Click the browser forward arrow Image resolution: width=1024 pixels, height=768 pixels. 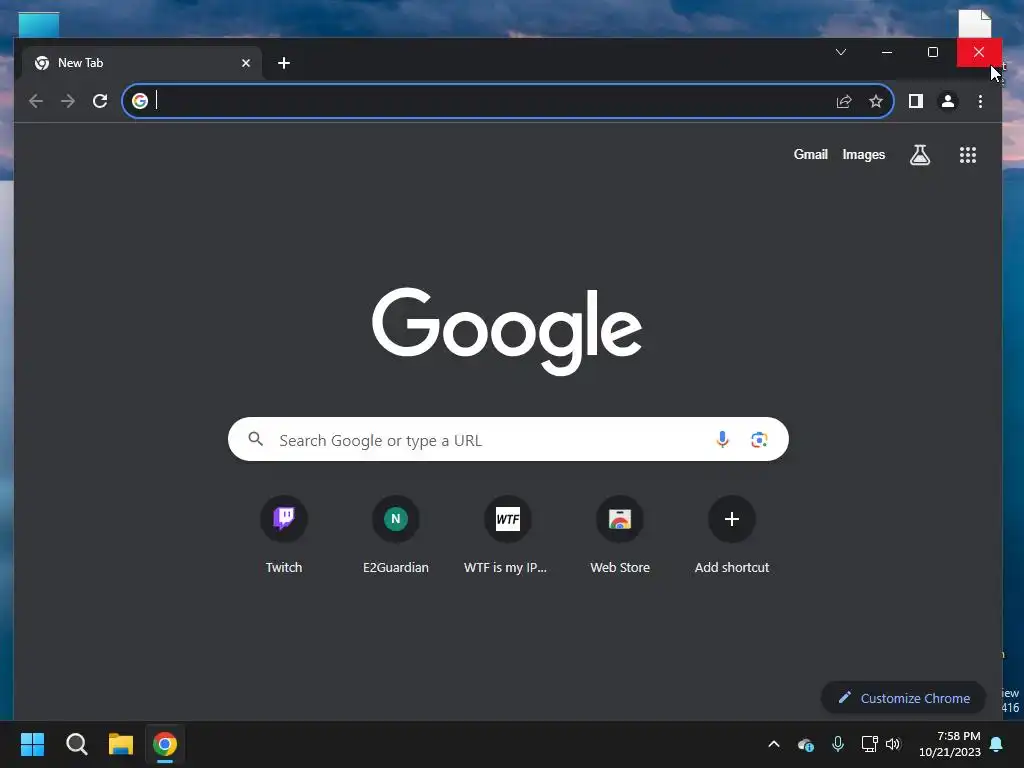point(68,101)
